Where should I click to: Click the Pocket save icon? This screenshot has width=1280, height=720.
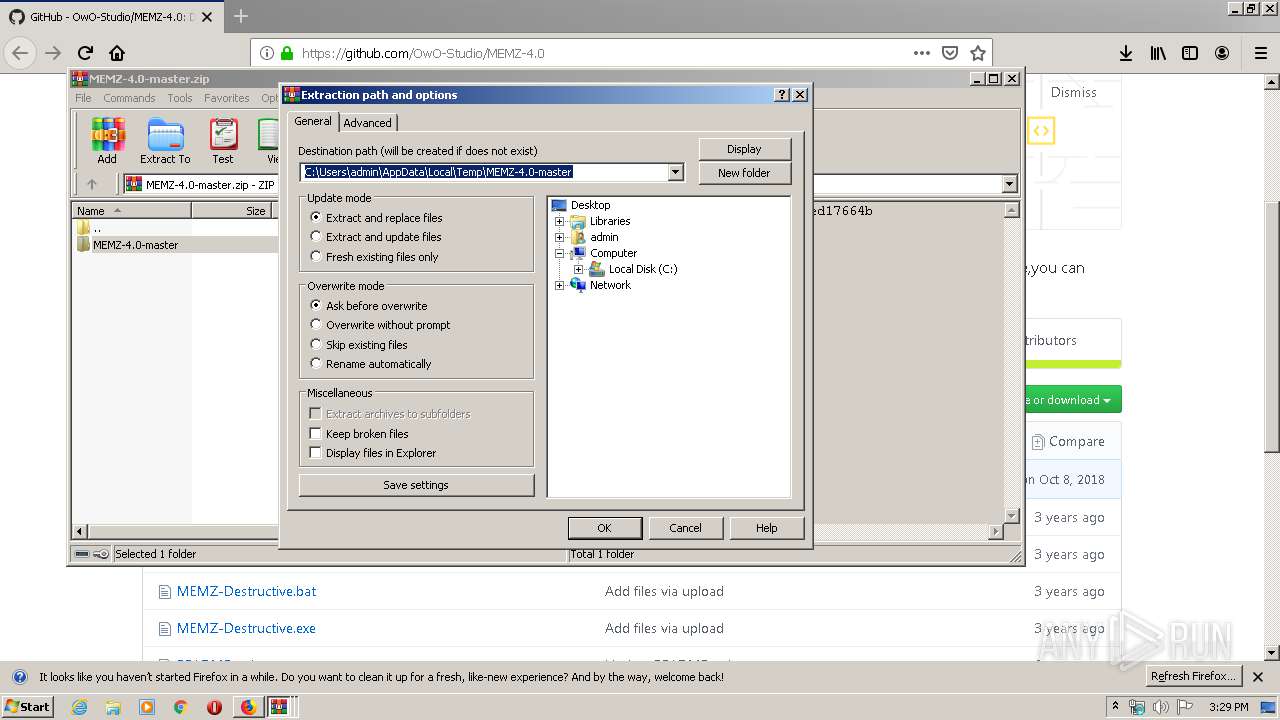click(x=950, y=53)
